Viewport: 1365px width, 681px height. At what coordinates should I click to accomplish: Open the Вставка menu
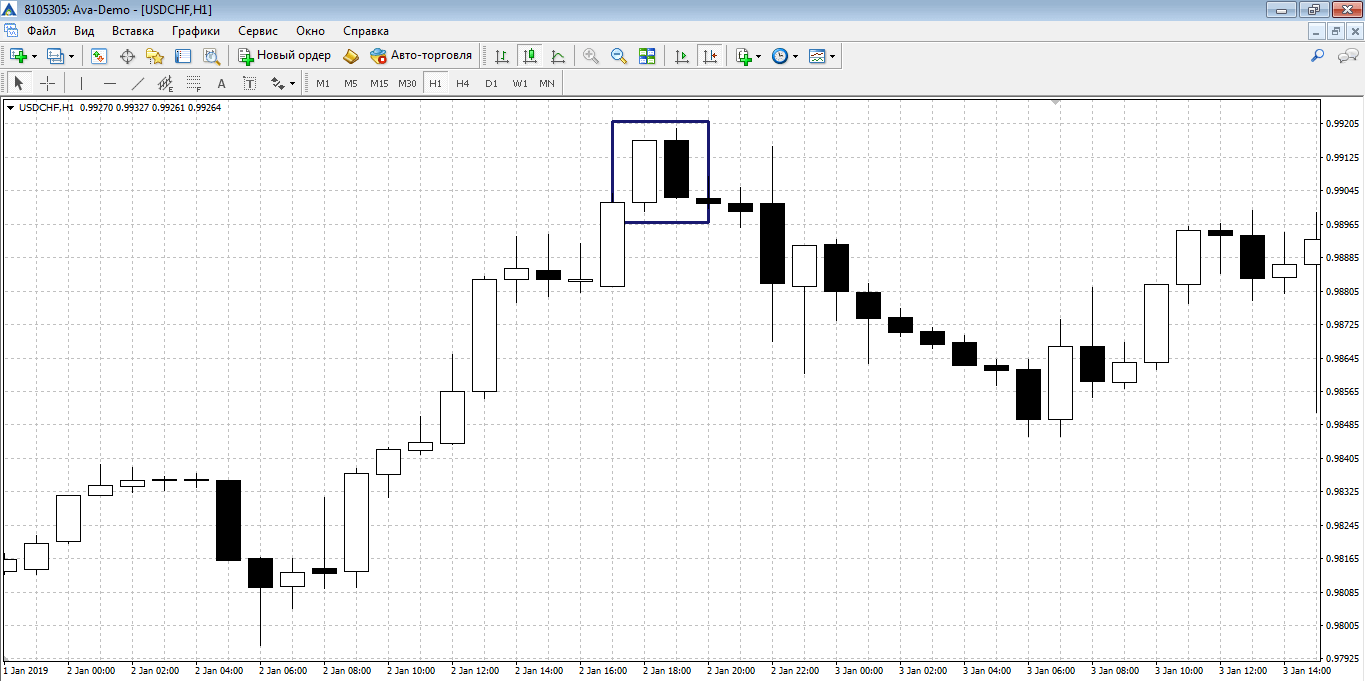tap(133, 31)
